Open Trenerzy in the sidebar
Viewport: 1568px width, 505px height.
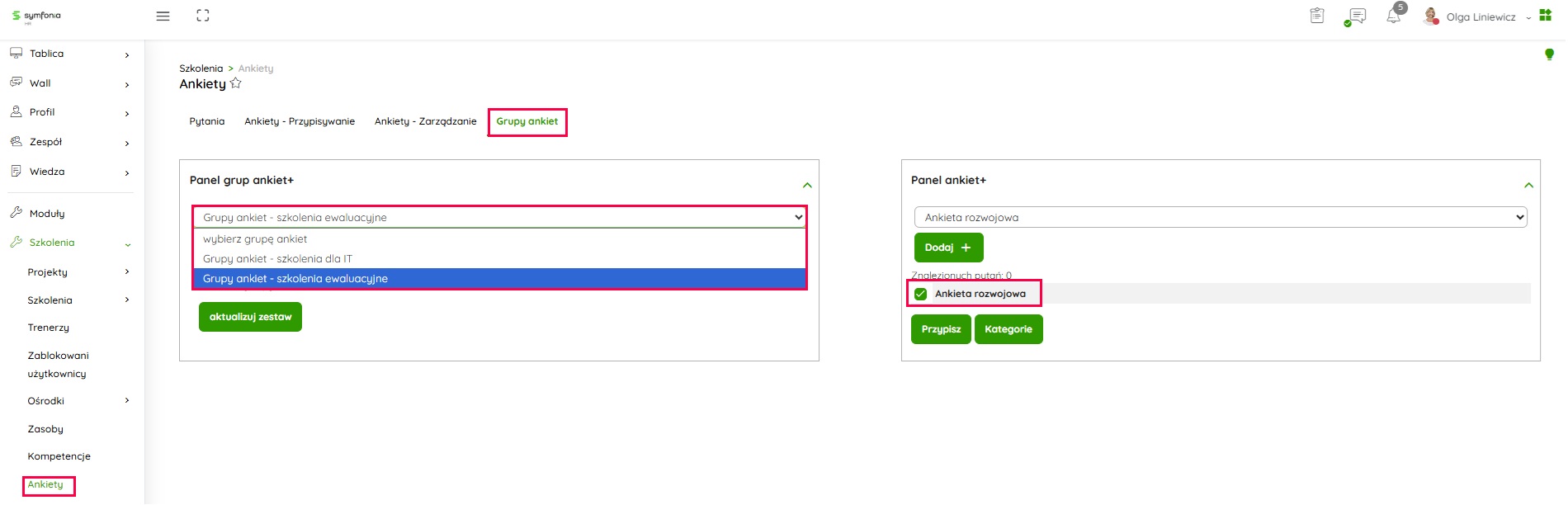tap(49, 328)
